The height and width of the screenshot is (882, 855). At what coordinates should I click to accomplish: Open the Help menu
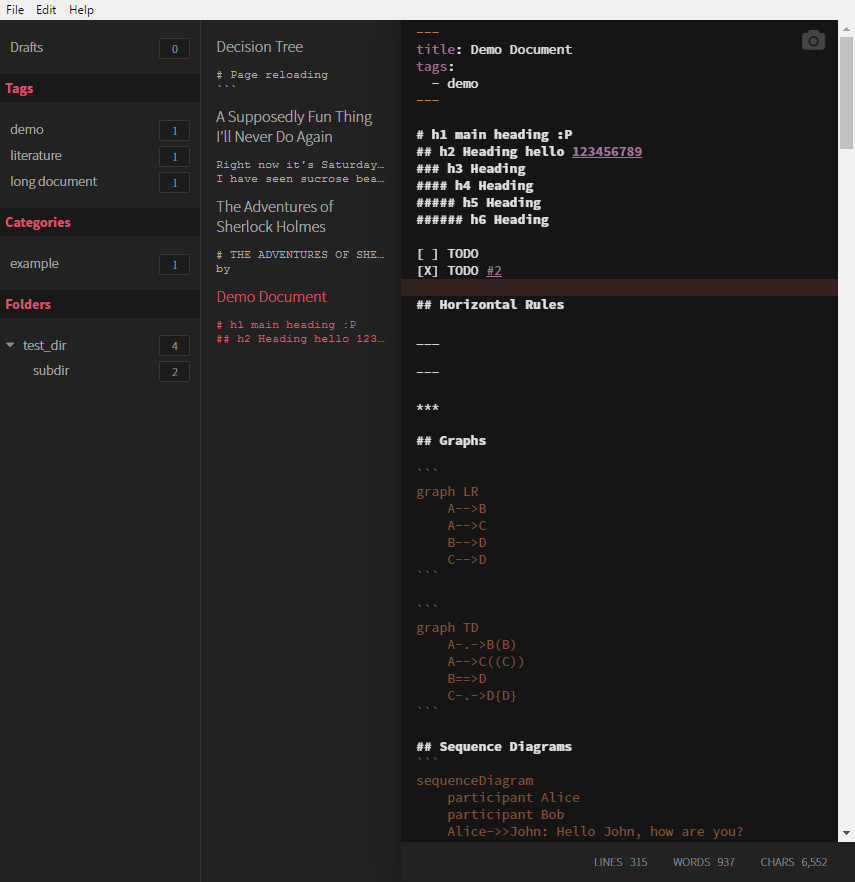tap(81, 10)
